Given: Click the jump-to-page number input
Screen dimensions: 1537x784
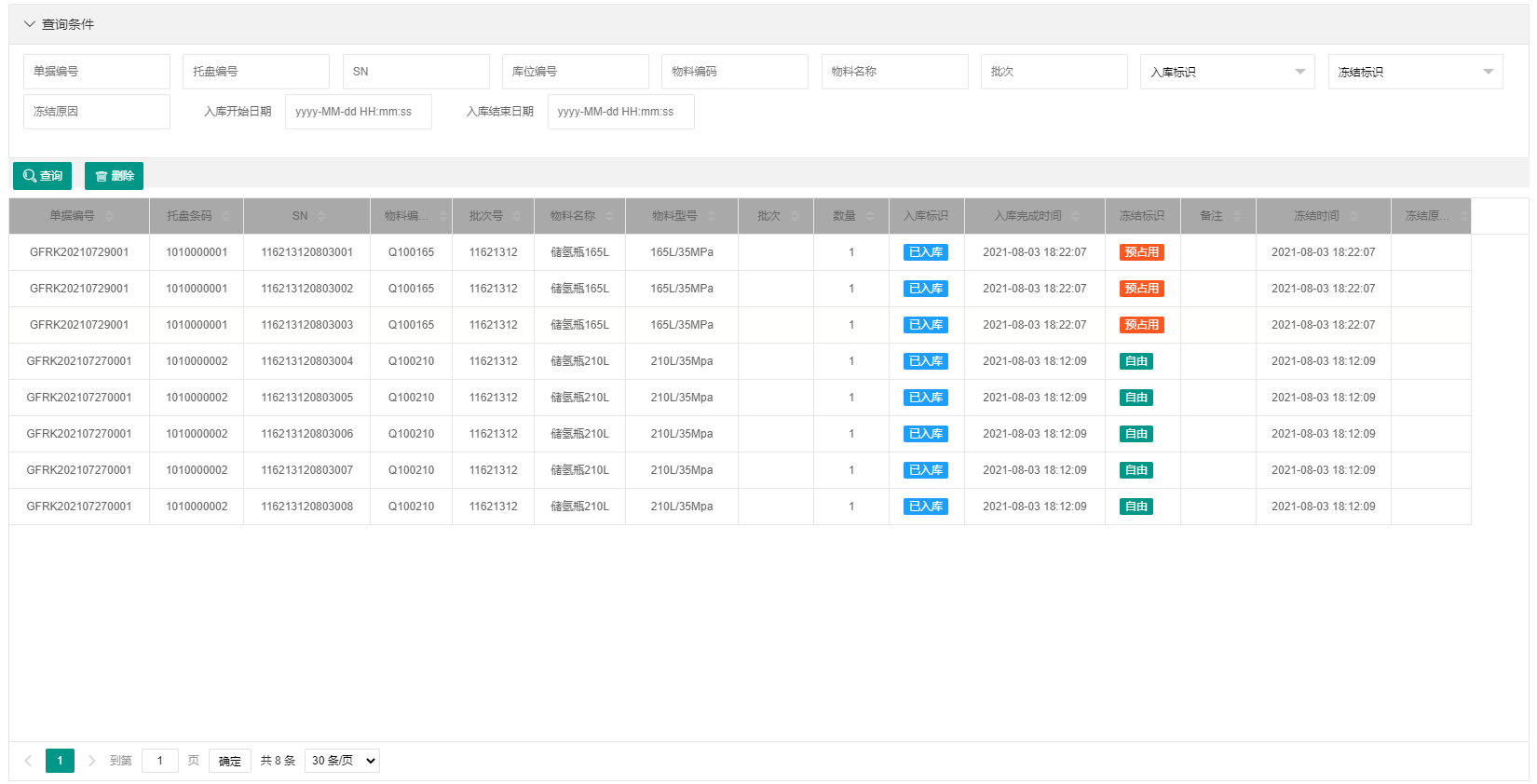Looking at the screenshot, I should (160, 761).
